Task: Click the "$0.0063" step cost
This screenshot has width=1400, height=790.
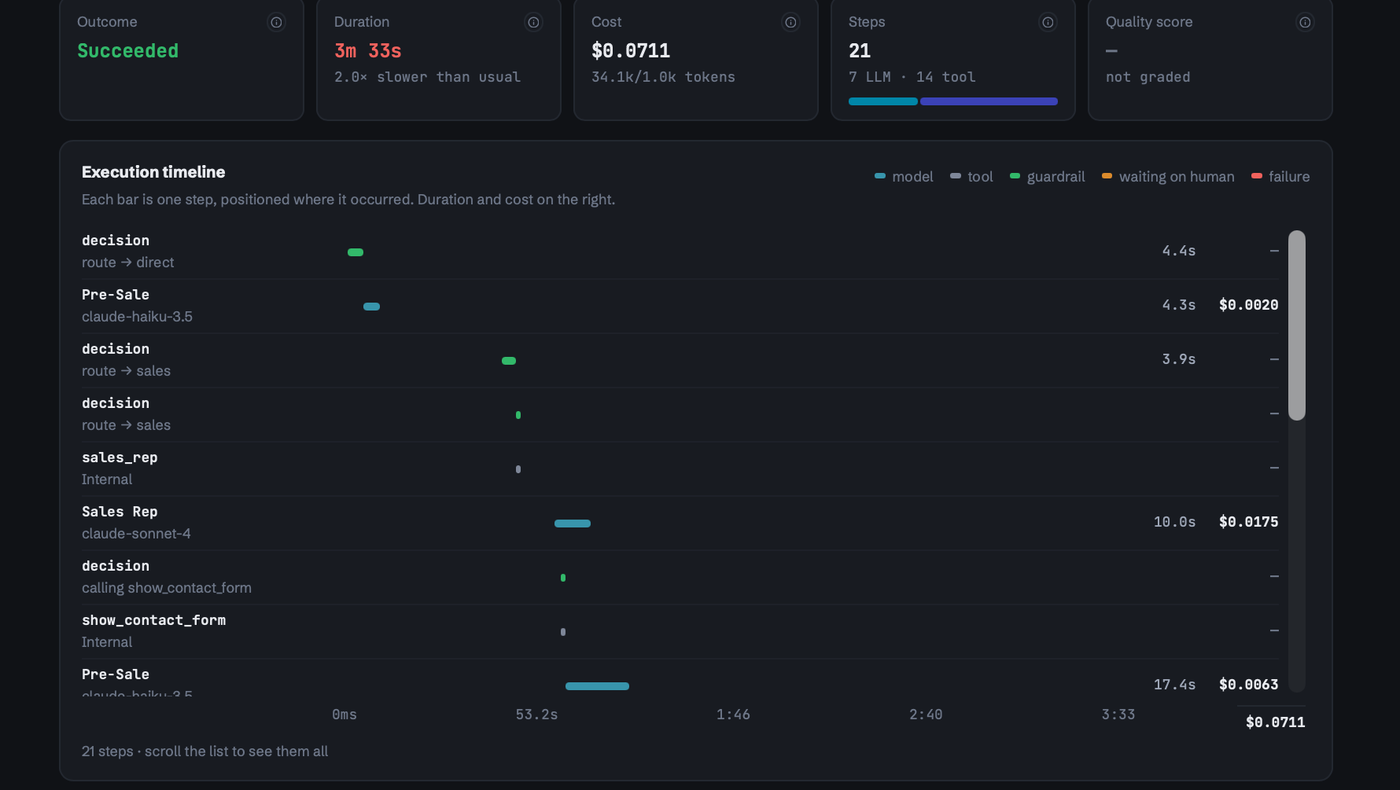Action: [x=1249, y=685]
